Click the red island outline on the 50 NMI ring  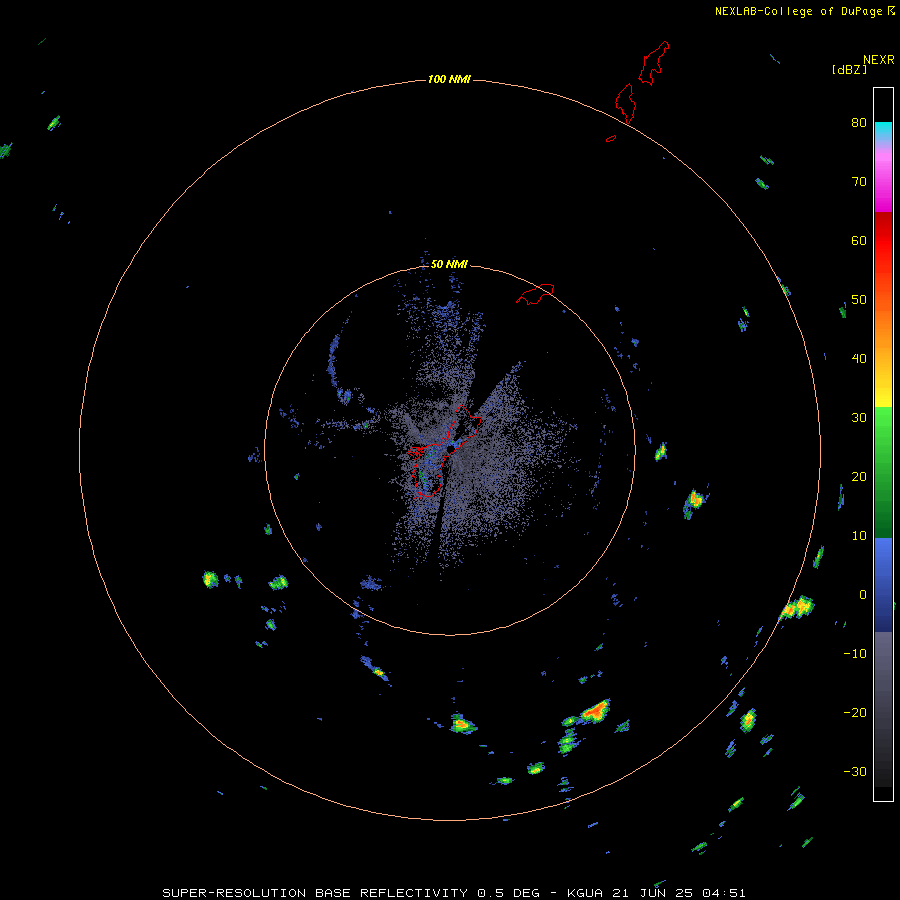[535, 293]
